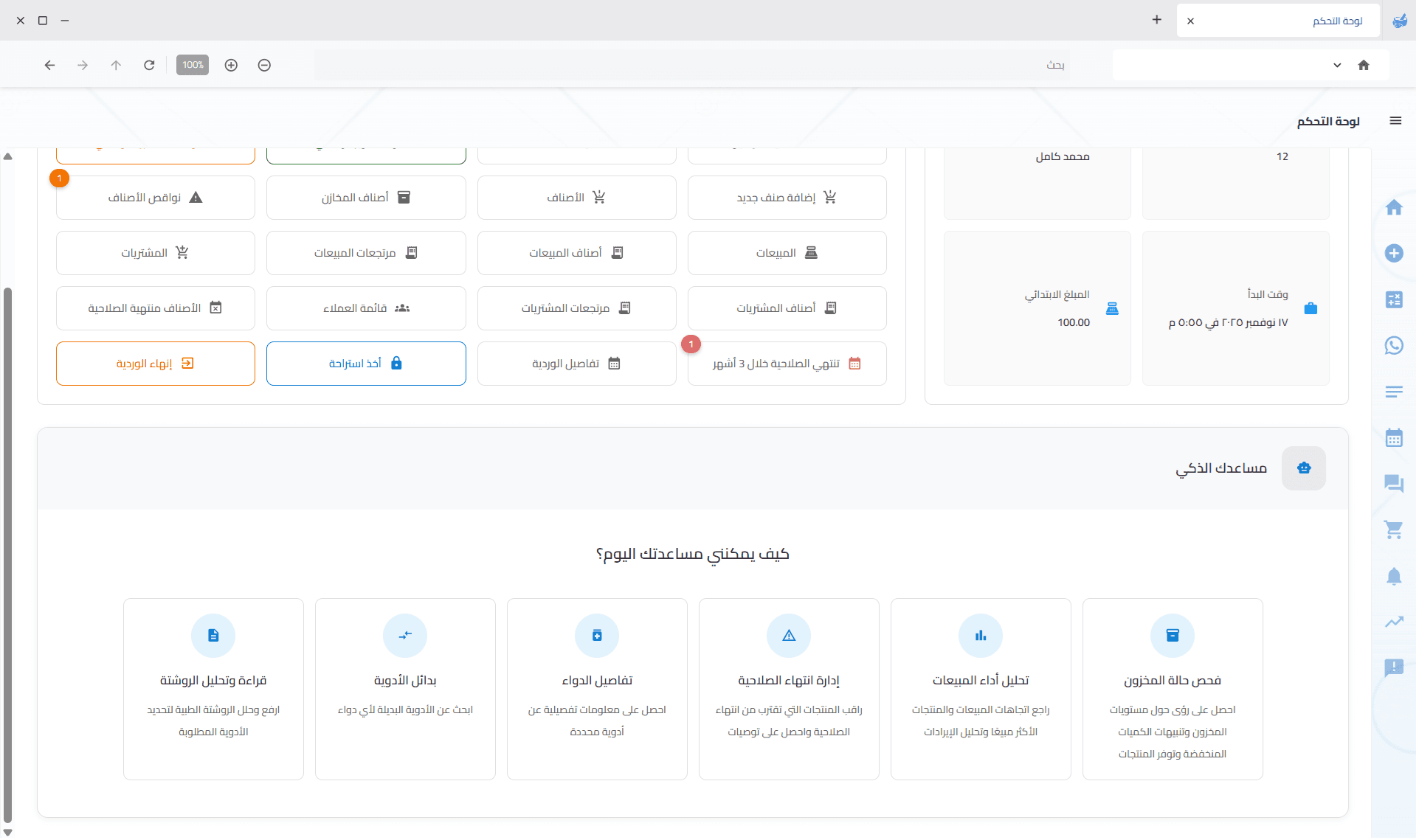
Task: Click the smart assistant robot icon
Action: click(x=1303, y=468)
